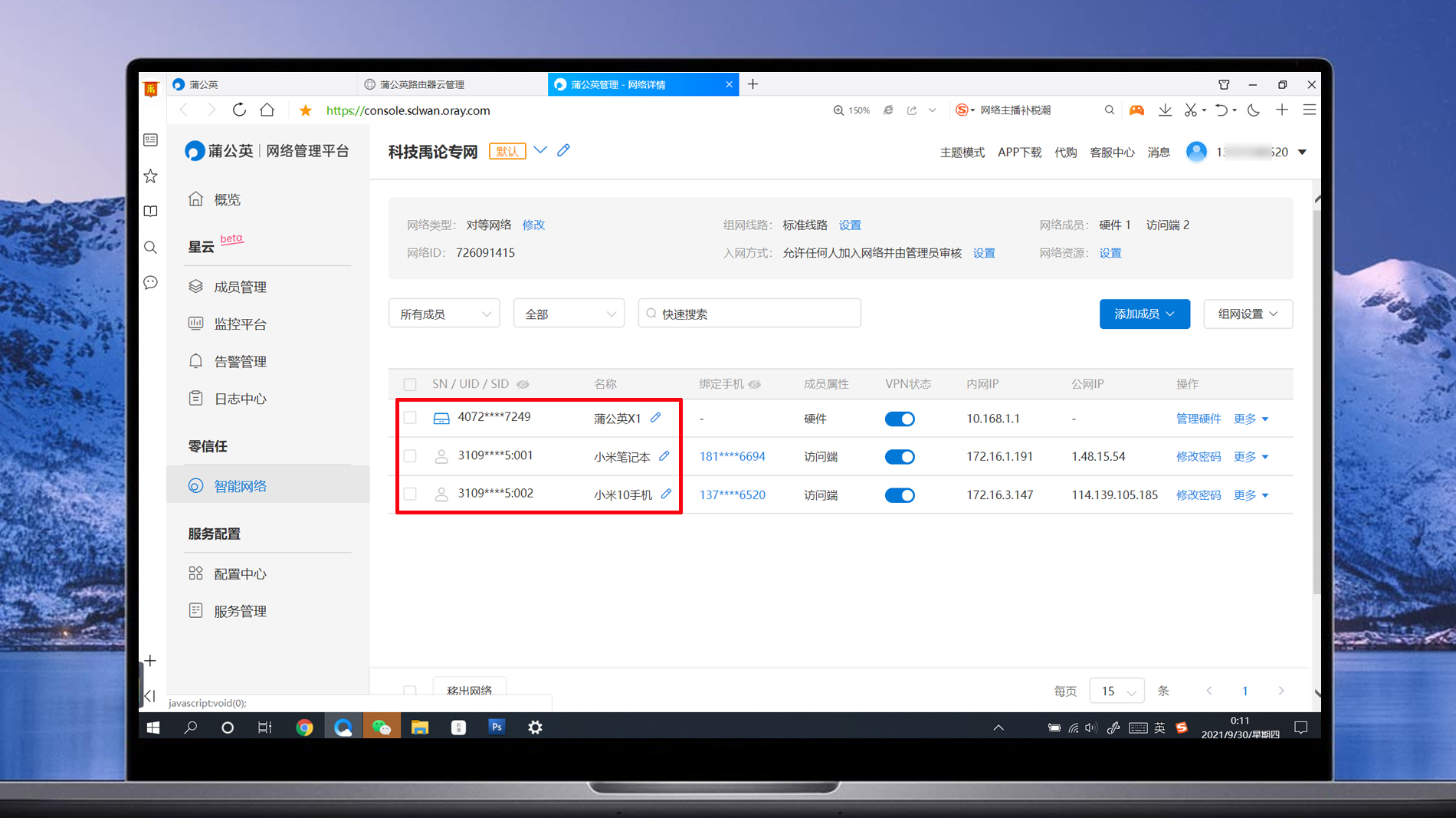Image resolution: width=1456 pixels, height=818 pixels.
Task: Open 概览 in the left sidebar
Action: pyautogui.click(x=228, y=199)
